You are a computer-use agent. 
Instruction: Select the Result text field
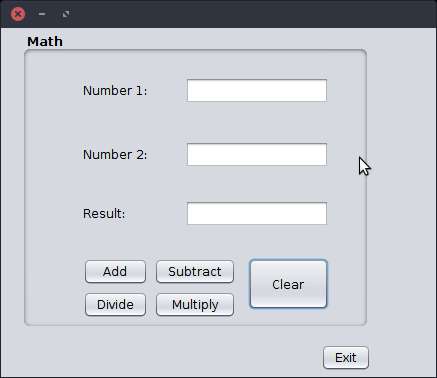click(257, 213)
